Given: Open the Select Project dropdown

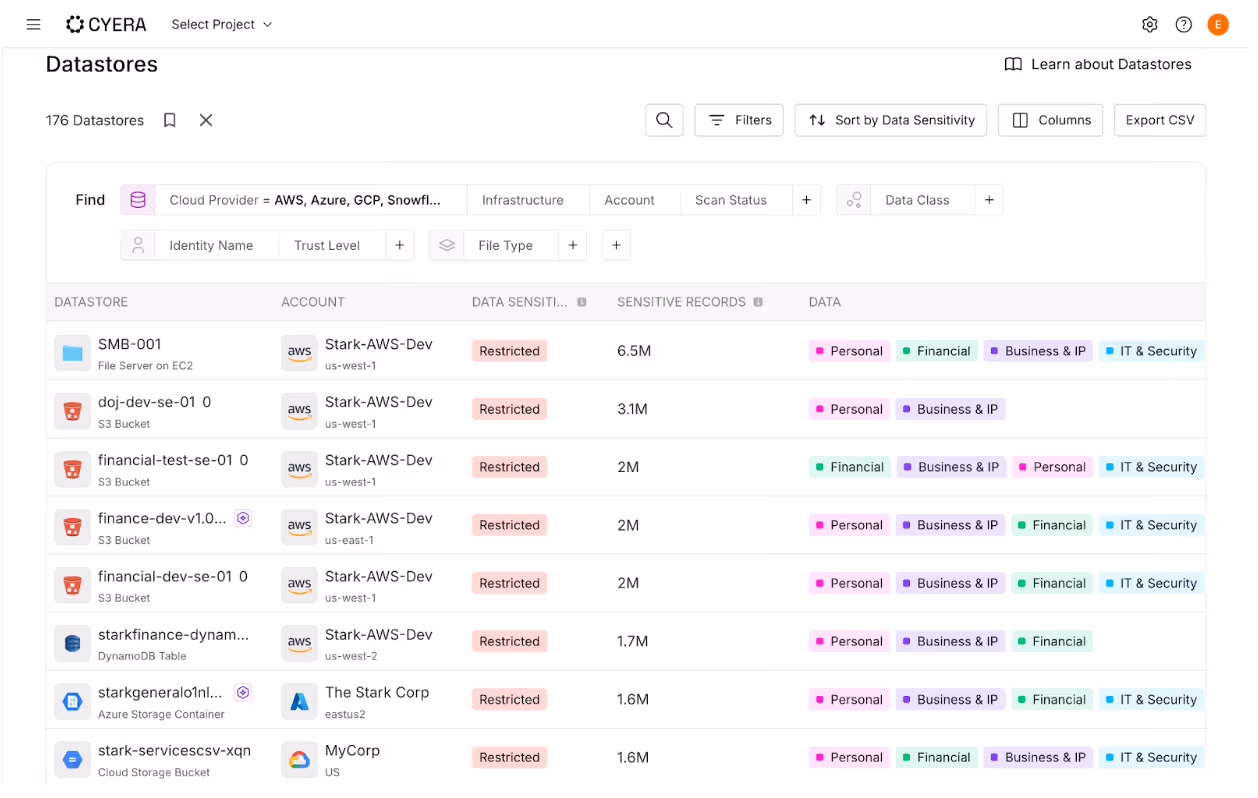Looking at the screenshot, I should click(x=221, y=24).
